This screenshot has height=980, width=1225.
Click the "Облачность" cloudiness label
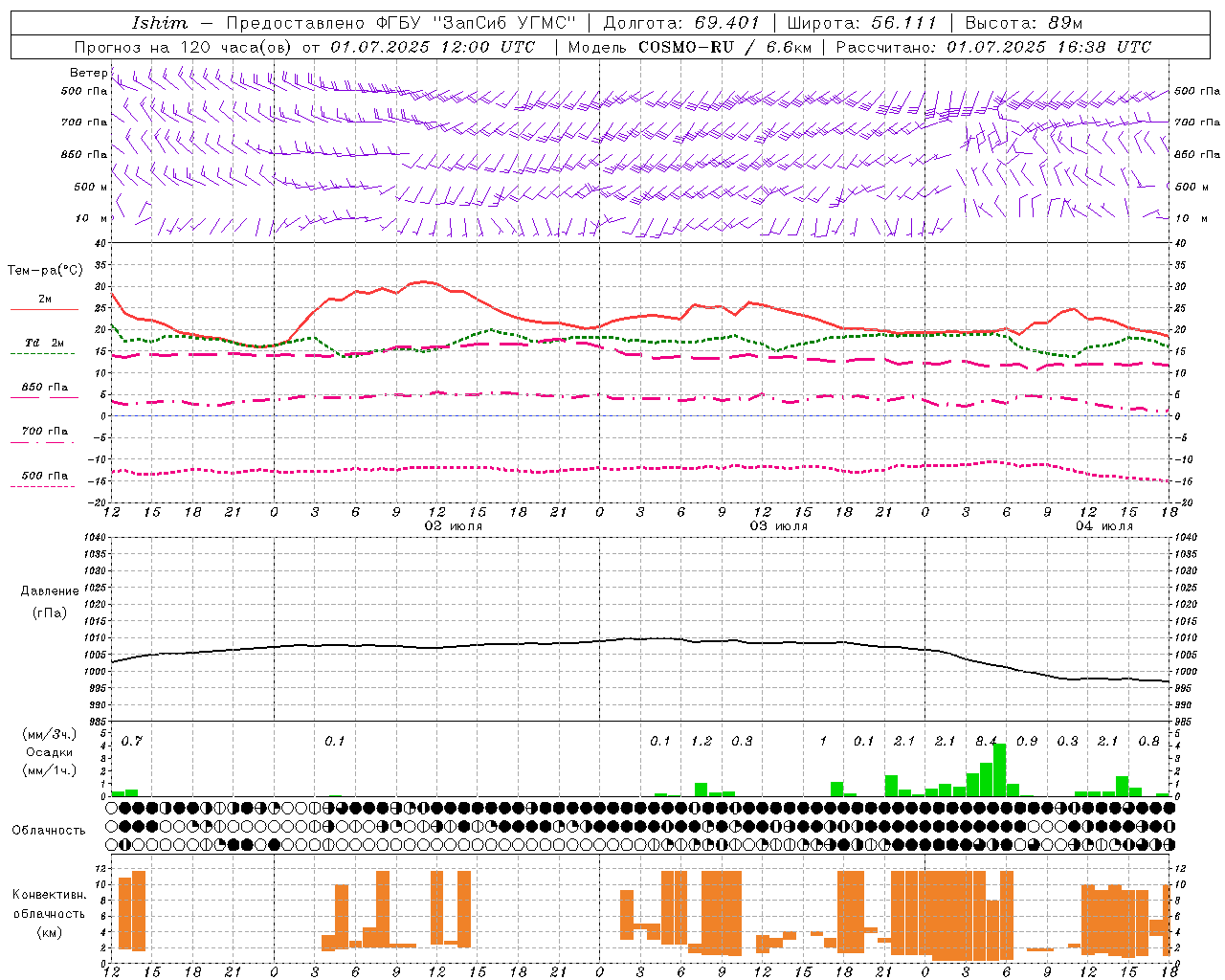49,831
